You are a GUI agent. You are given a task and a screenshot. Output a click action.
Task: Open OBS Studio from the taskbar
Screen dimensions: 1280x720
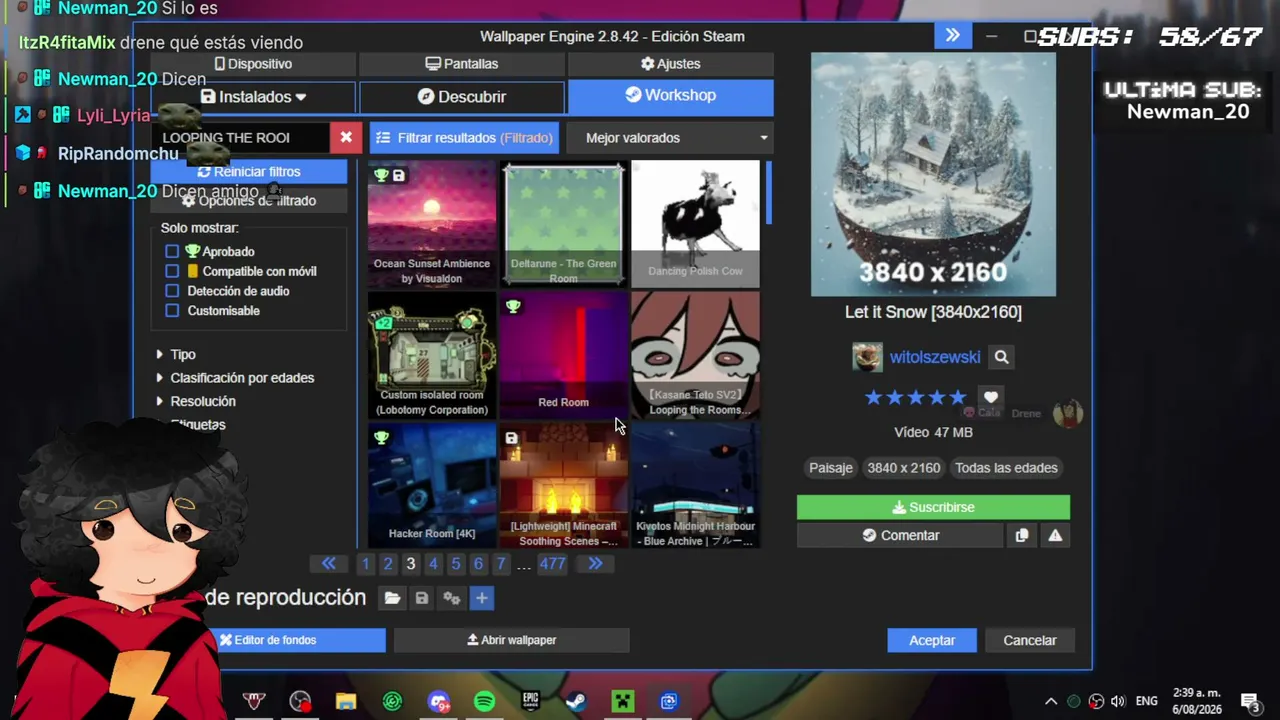click(300, 701)
